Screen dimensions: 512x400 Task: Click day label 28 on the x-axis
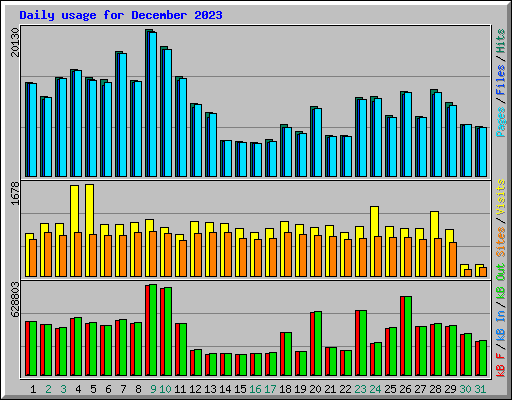(435, 389)
